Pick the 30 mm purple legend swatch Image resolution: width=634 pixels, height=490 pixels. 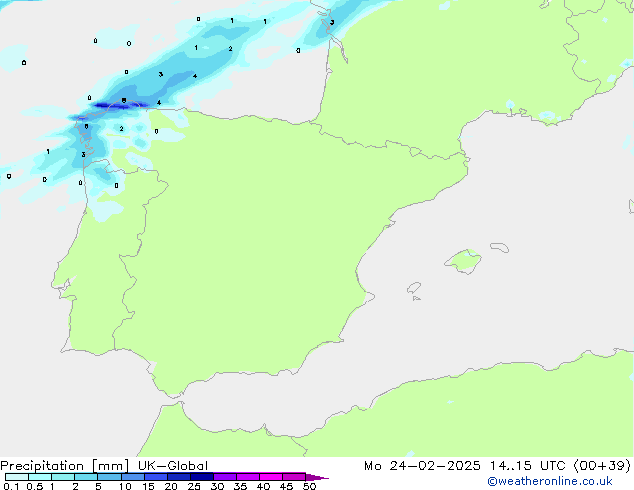coord(224,477)
